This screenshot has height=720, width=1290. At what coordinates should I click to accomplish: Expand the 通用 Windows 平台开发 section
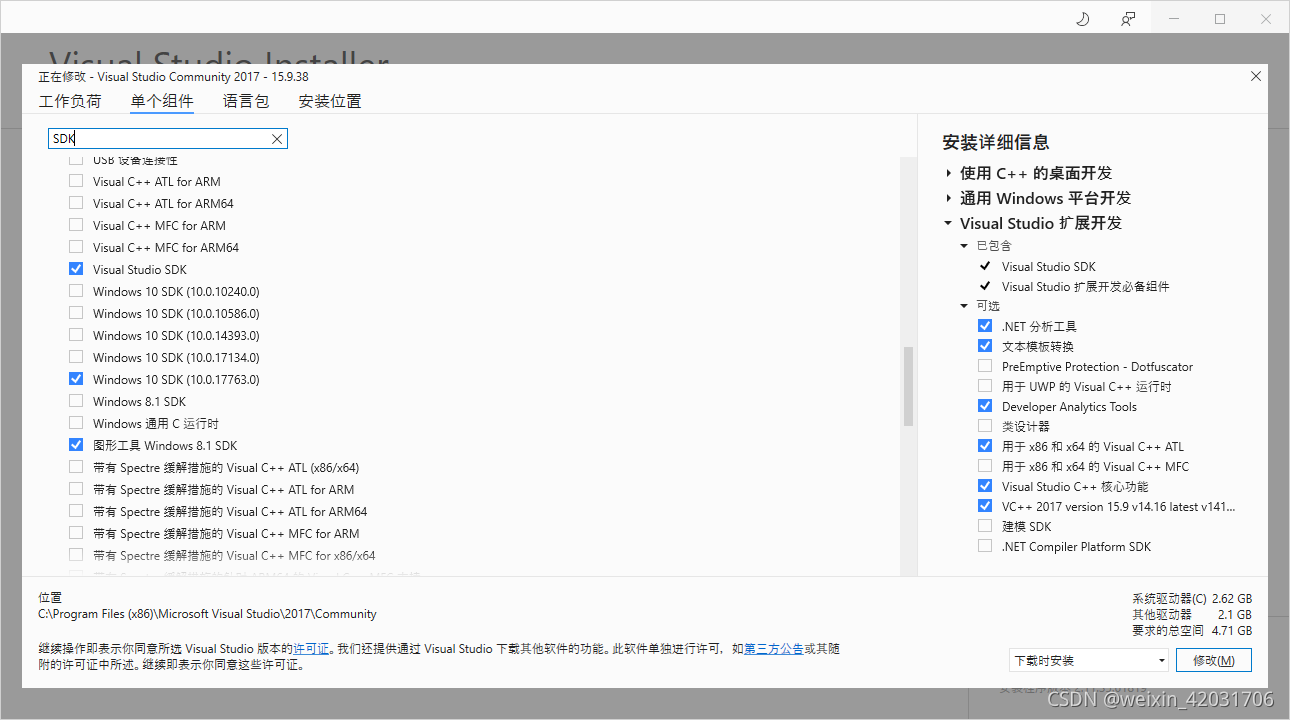(x=949, y=198)
